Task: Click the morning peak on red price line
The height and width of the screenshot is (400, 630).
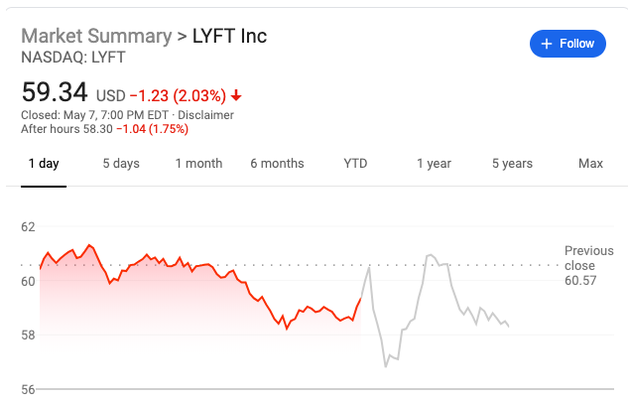Action: (89, 245)
